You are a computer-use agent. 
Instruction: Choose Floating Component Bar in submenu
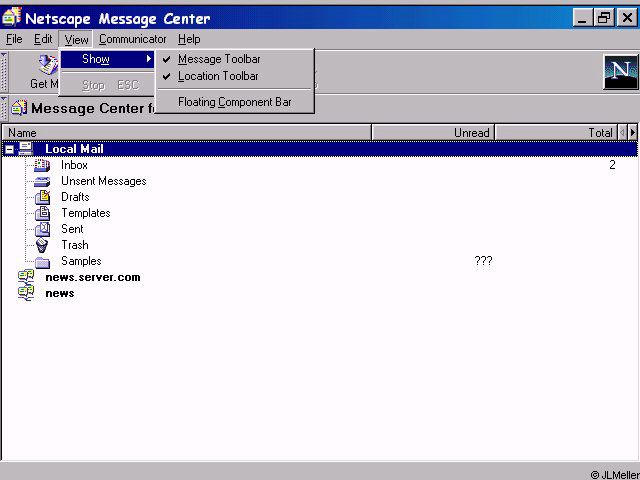[235, 102]
